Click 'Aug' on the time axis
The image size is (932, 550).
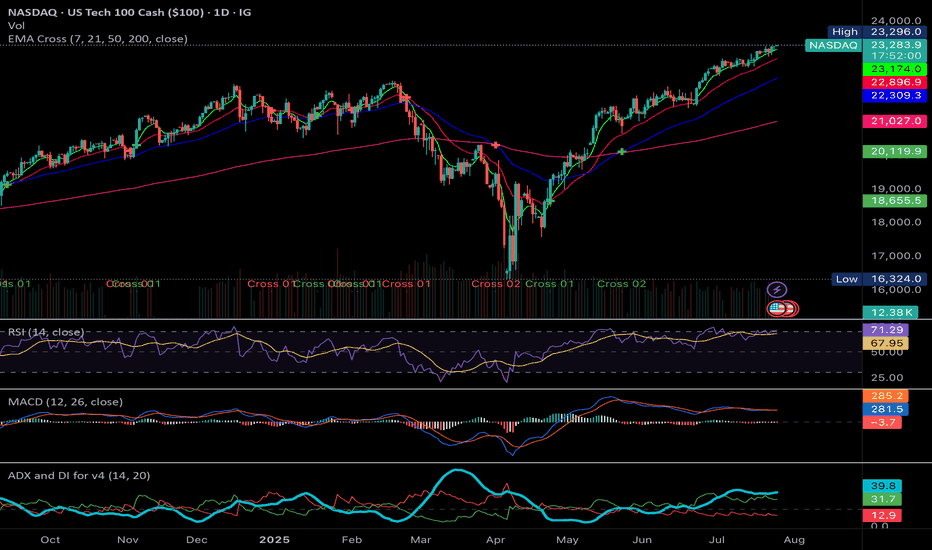point(794,540)
